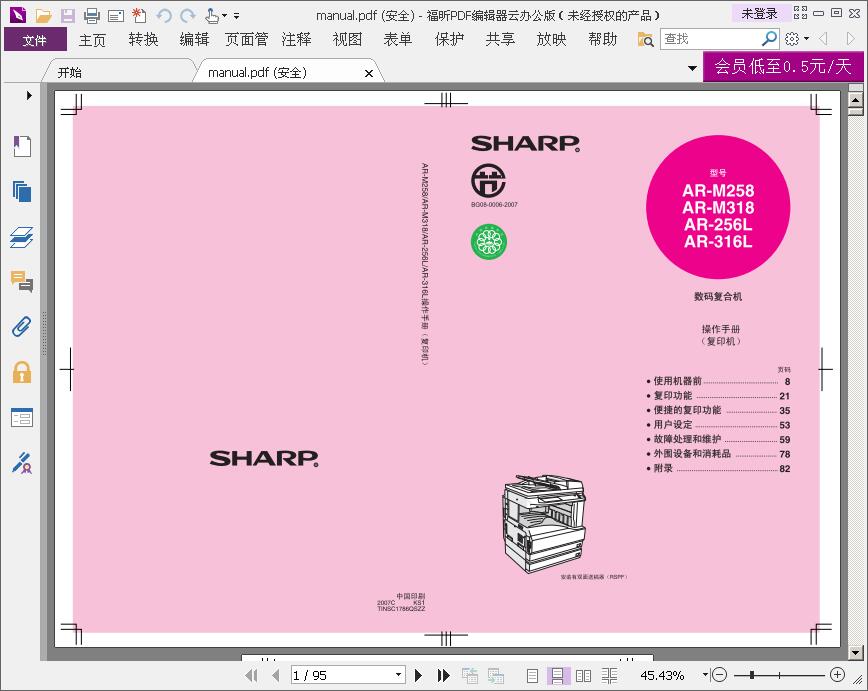Viewport: 868px width, 691px height.
Task: Open the digital signatures panel icon
Action: tap(22, 463)
